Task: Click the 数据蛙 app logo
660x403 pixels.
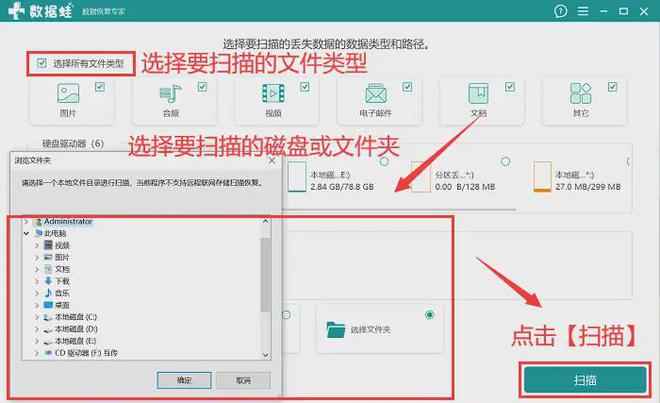Action: coord(40,11)
